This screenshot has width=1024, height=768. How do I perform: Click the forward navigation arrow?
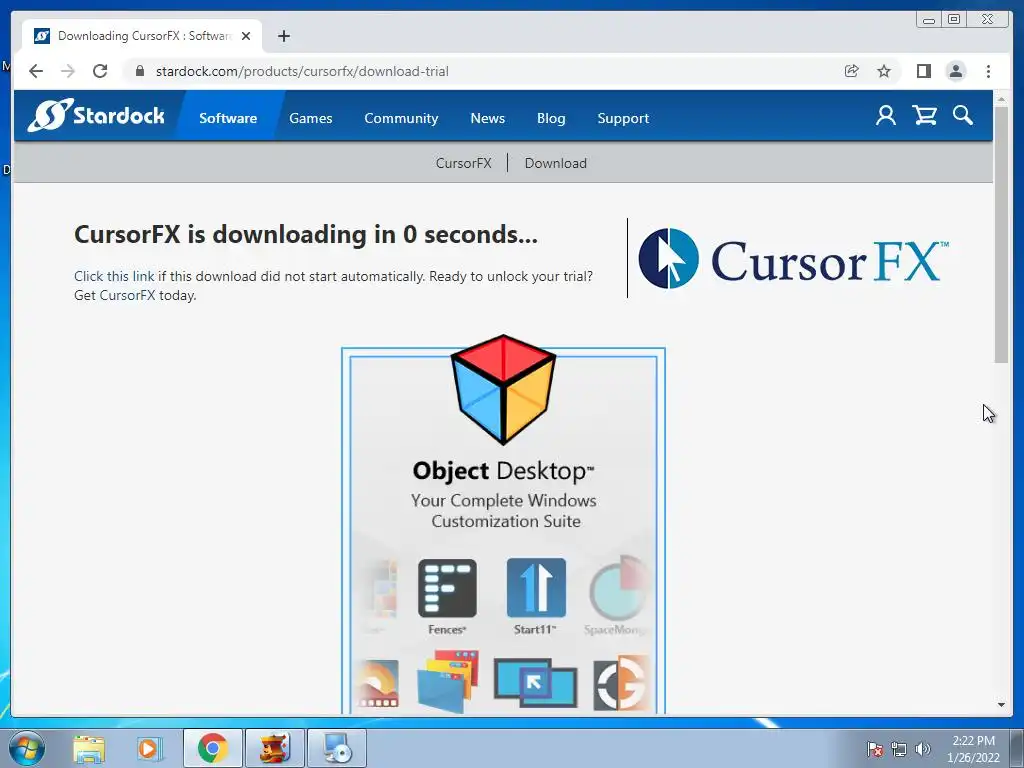(x=68, y=71)
